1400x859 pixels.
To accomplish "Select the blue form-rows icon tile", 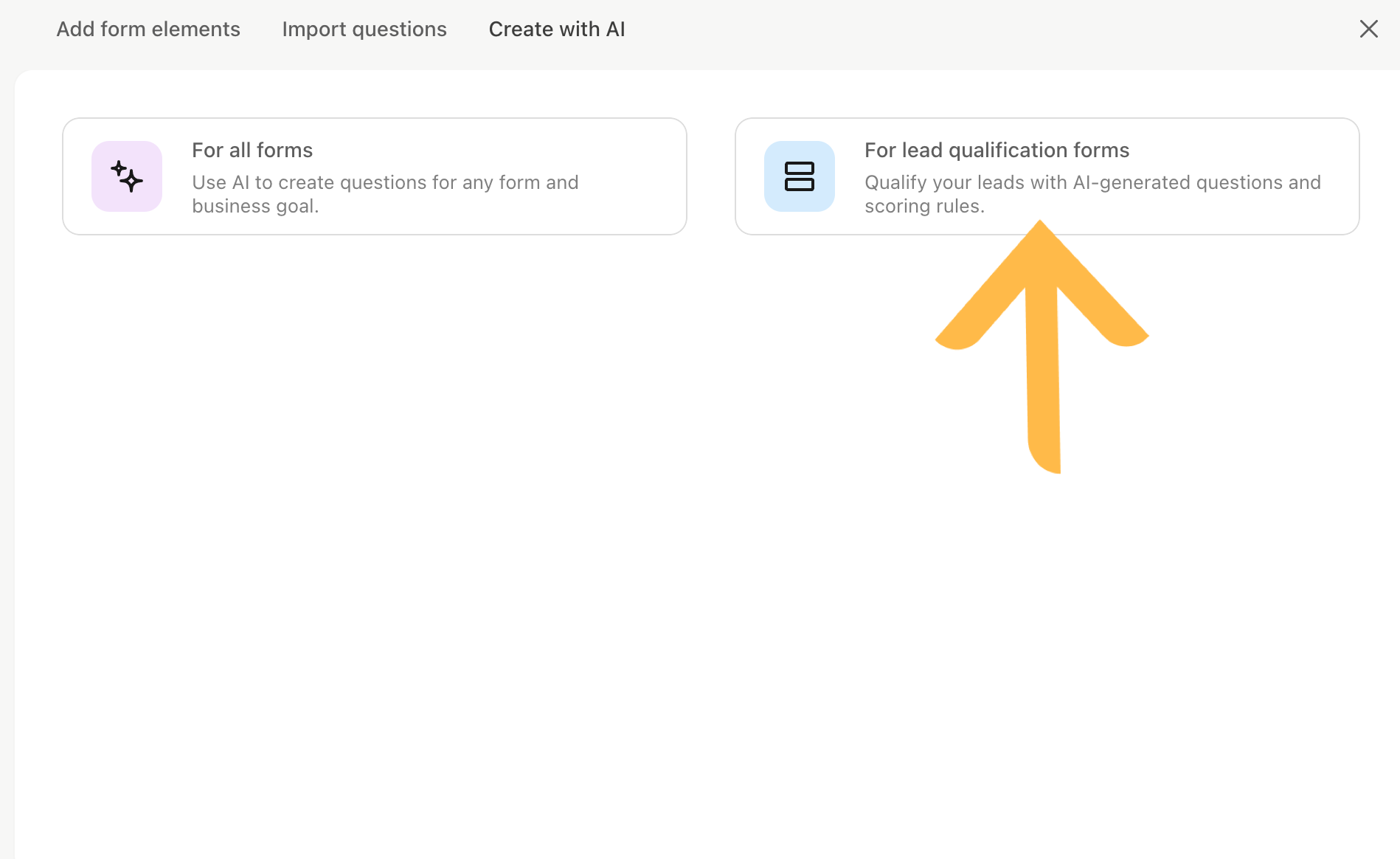I will (800, 176).
